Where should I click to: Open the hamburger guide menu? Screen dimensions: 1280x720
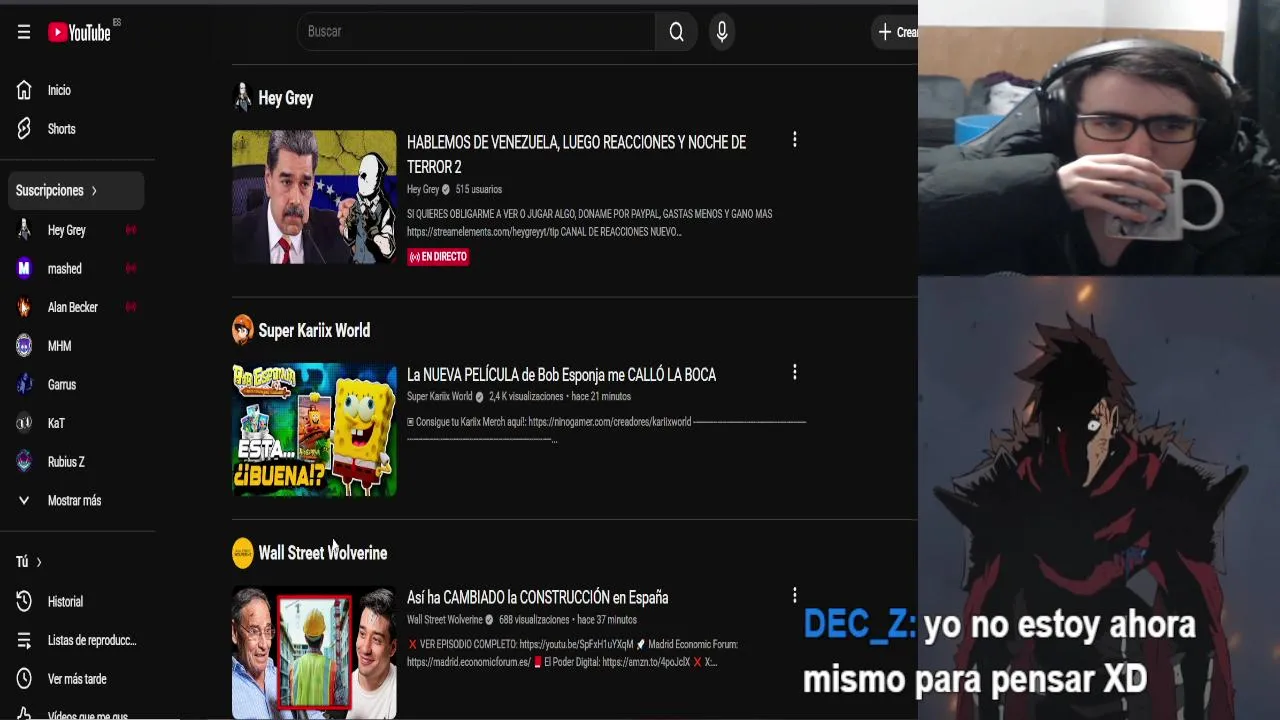[x=24, y=32]
